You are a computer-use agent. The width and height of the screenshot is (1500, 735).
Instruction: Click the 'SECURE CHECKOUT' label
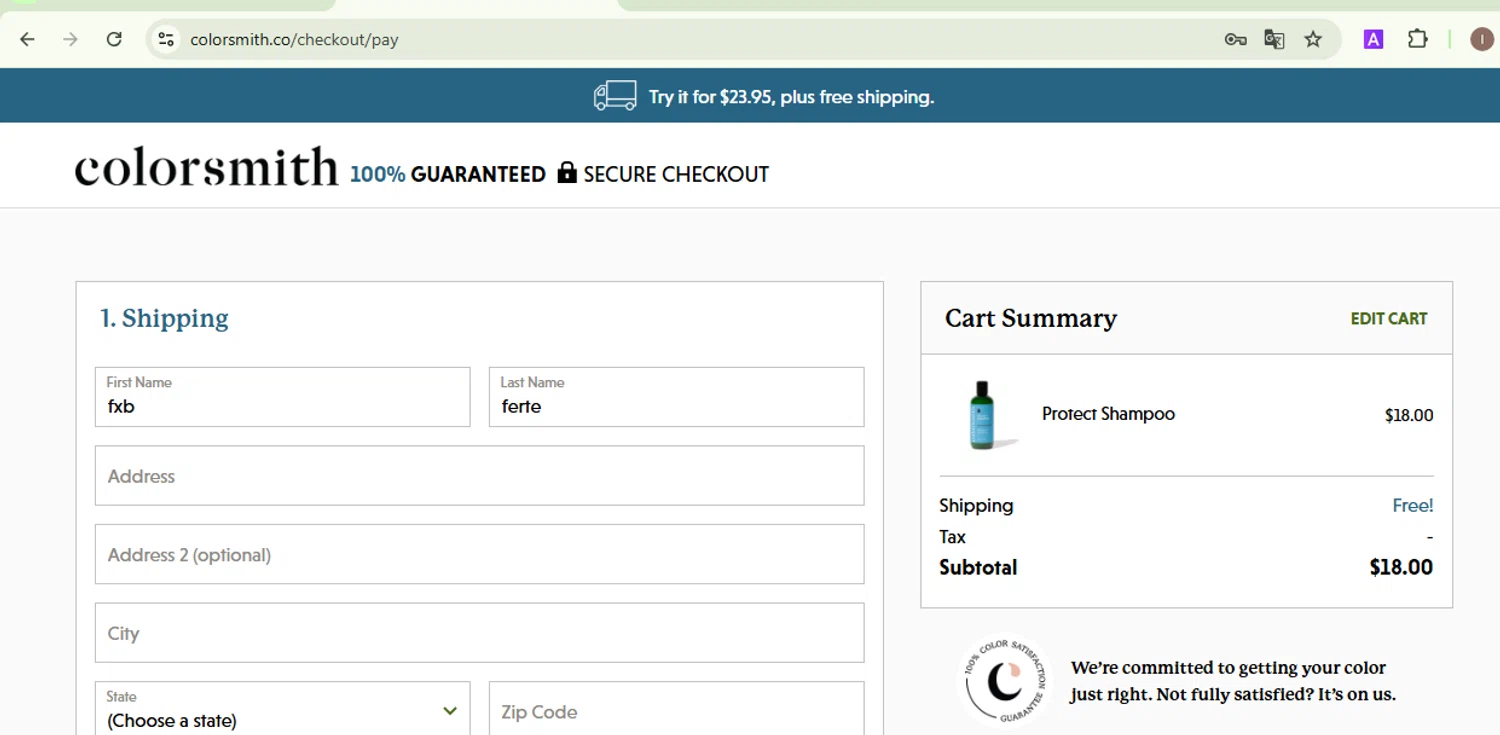click(676, 174)
